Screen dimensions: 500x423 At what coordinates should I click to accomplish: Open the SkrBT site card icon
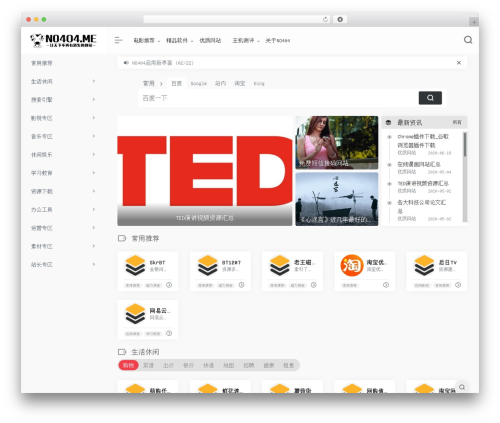point(135,266)
